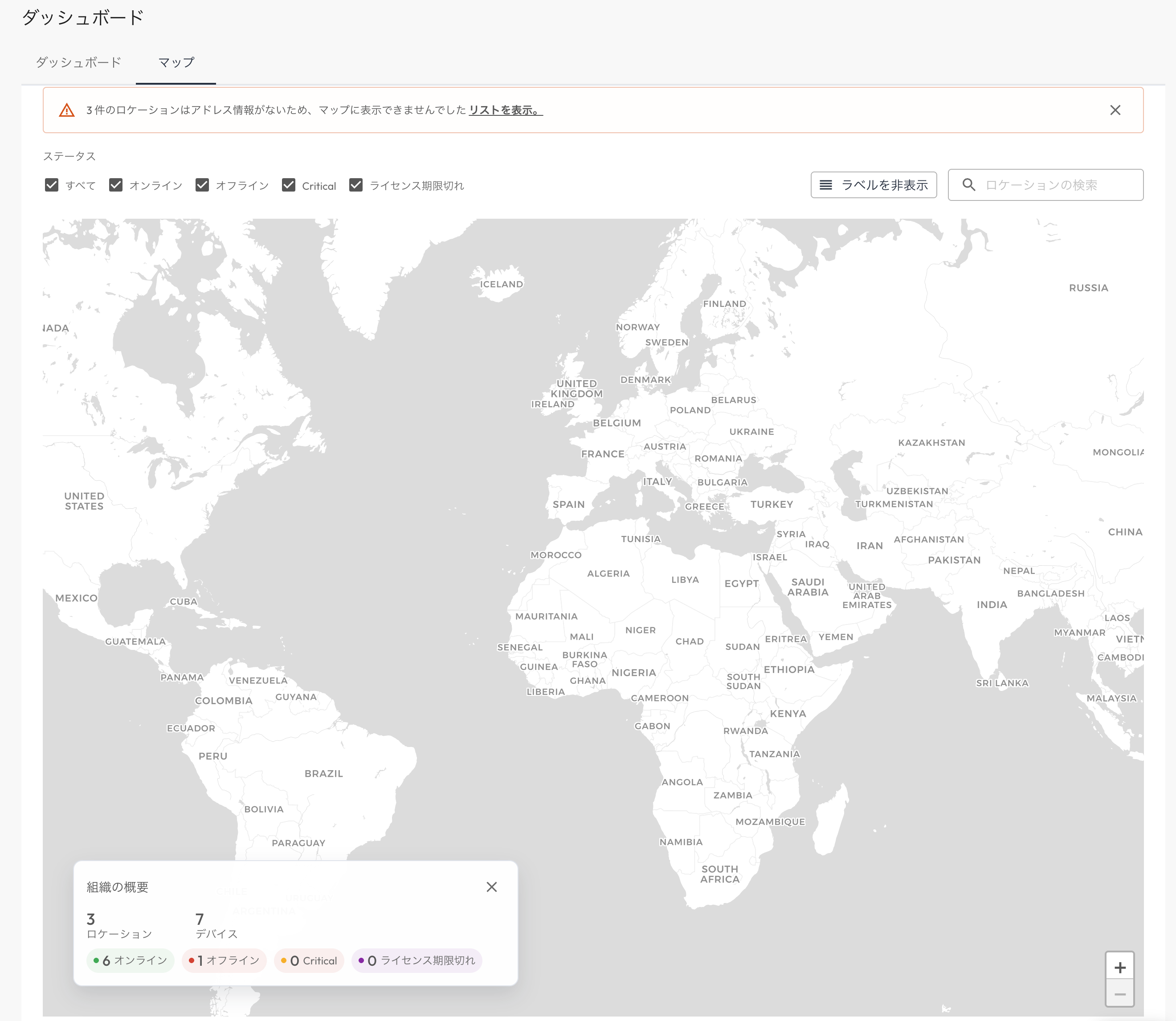Zoom out the map with minus button

point(1119,995)
